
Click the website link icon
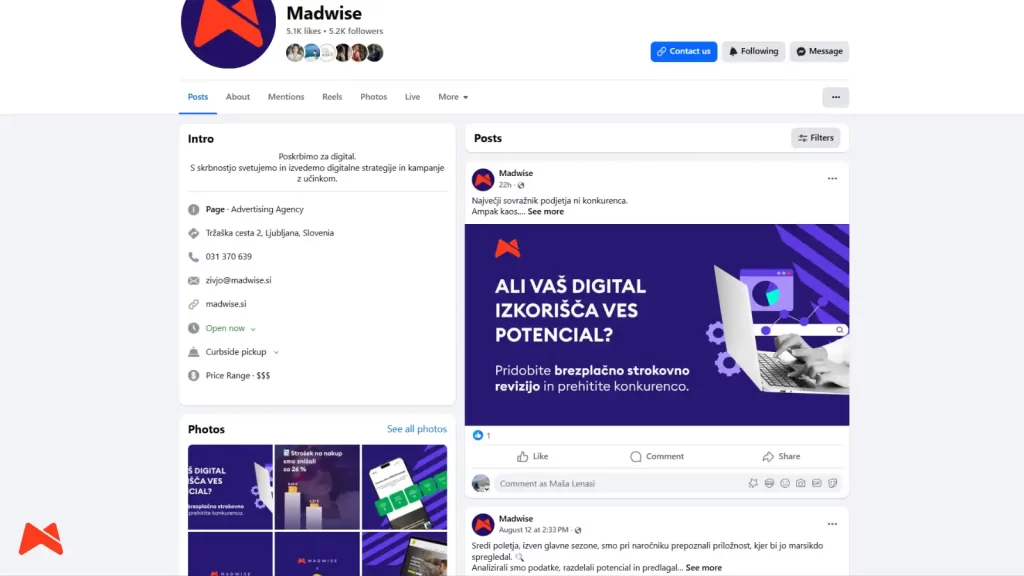pos(193,304)
